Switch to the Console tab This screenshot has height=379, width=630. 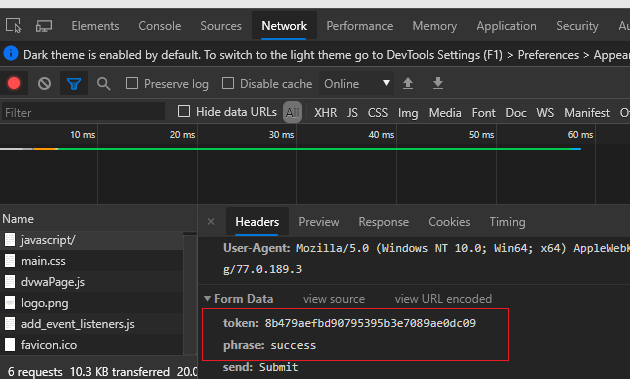160,26
